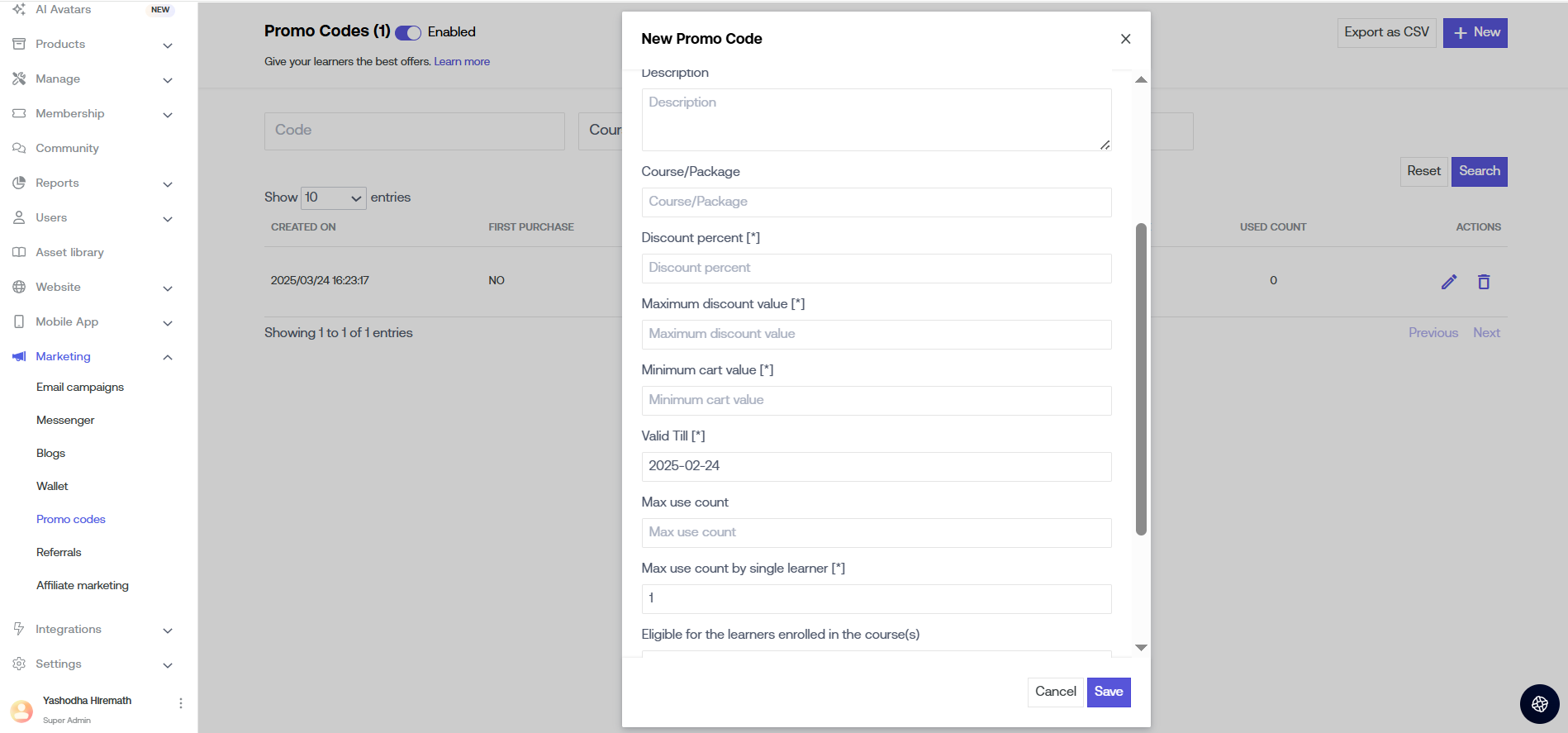This screenshot has width=1568, height=733.
Task: Click the AI Avatars sparkle icon
Action: [x=19, y=9]
